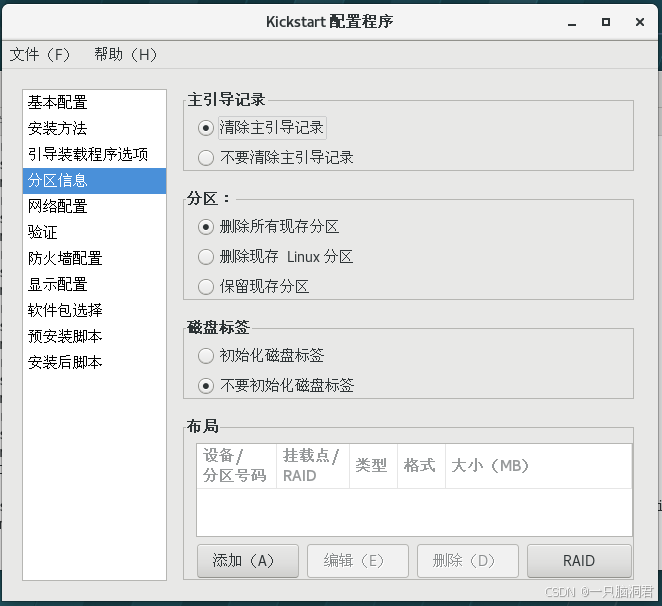Select 初始化磁盘标签 radio button
Image resolution: width=662 pixels, height=606 pixels.
pyautogui.click(x=206, y=356)
